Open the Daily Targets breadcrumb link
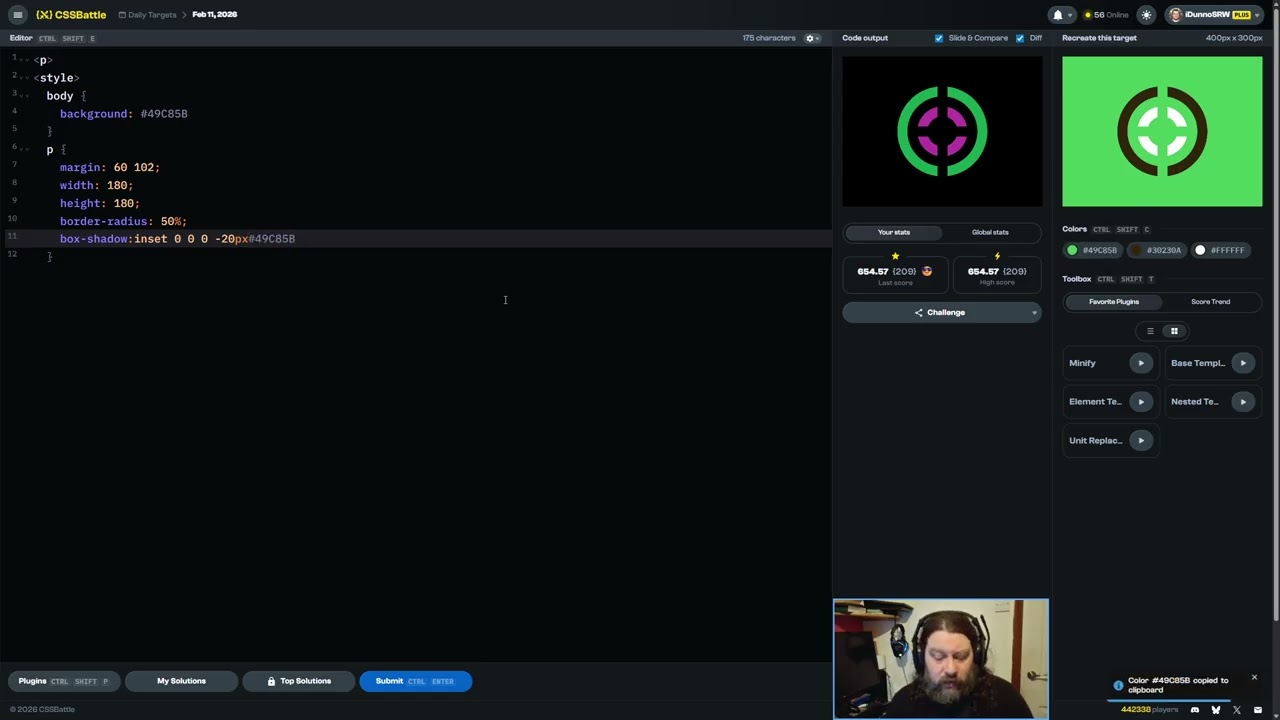Screen dimensions: 1280x720 click(147, 15)
